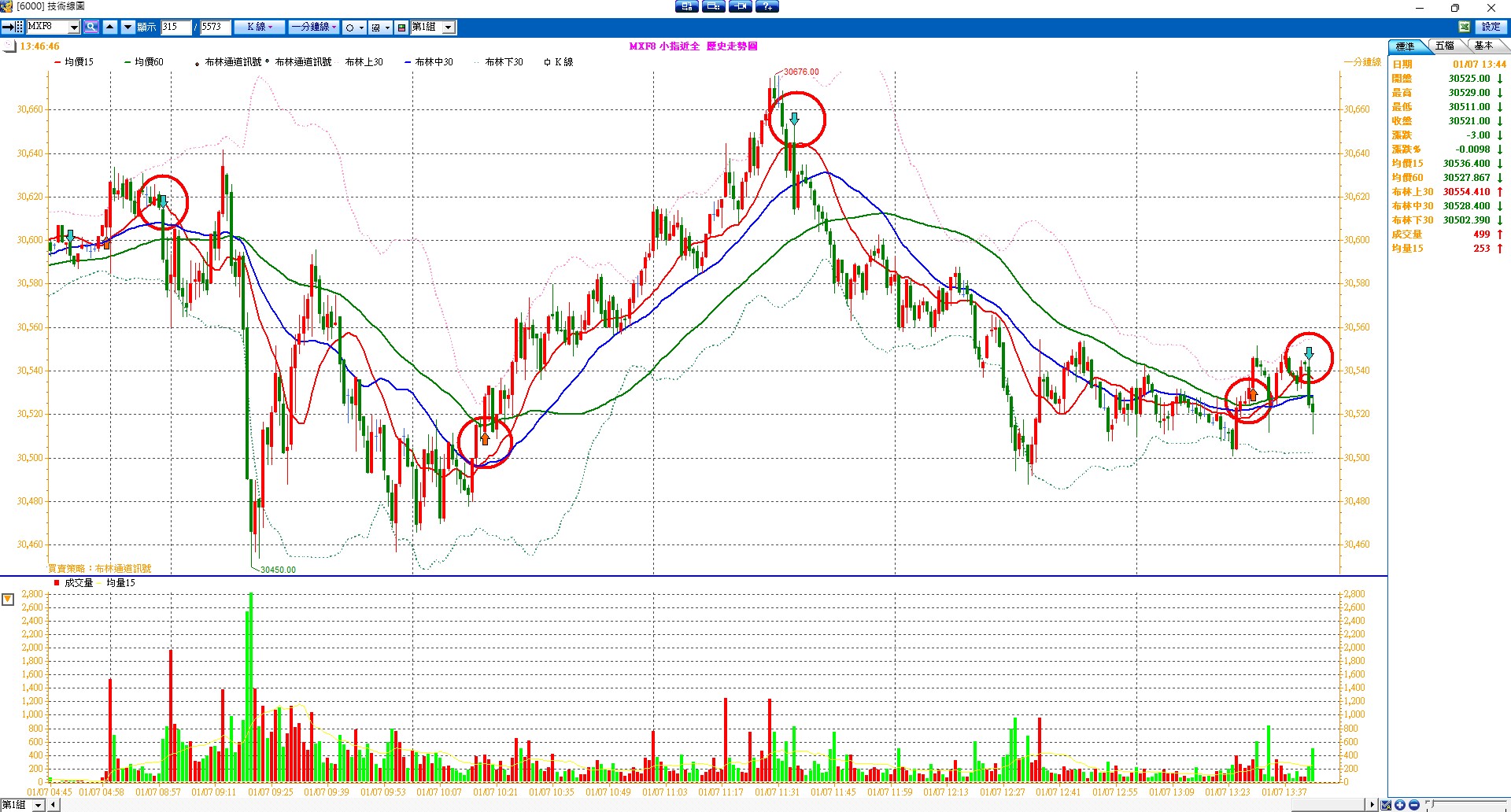Open the 第1組 group dropdown in toolbar
The width and height of the screenshot is (1511, 812).
[448, 28]
